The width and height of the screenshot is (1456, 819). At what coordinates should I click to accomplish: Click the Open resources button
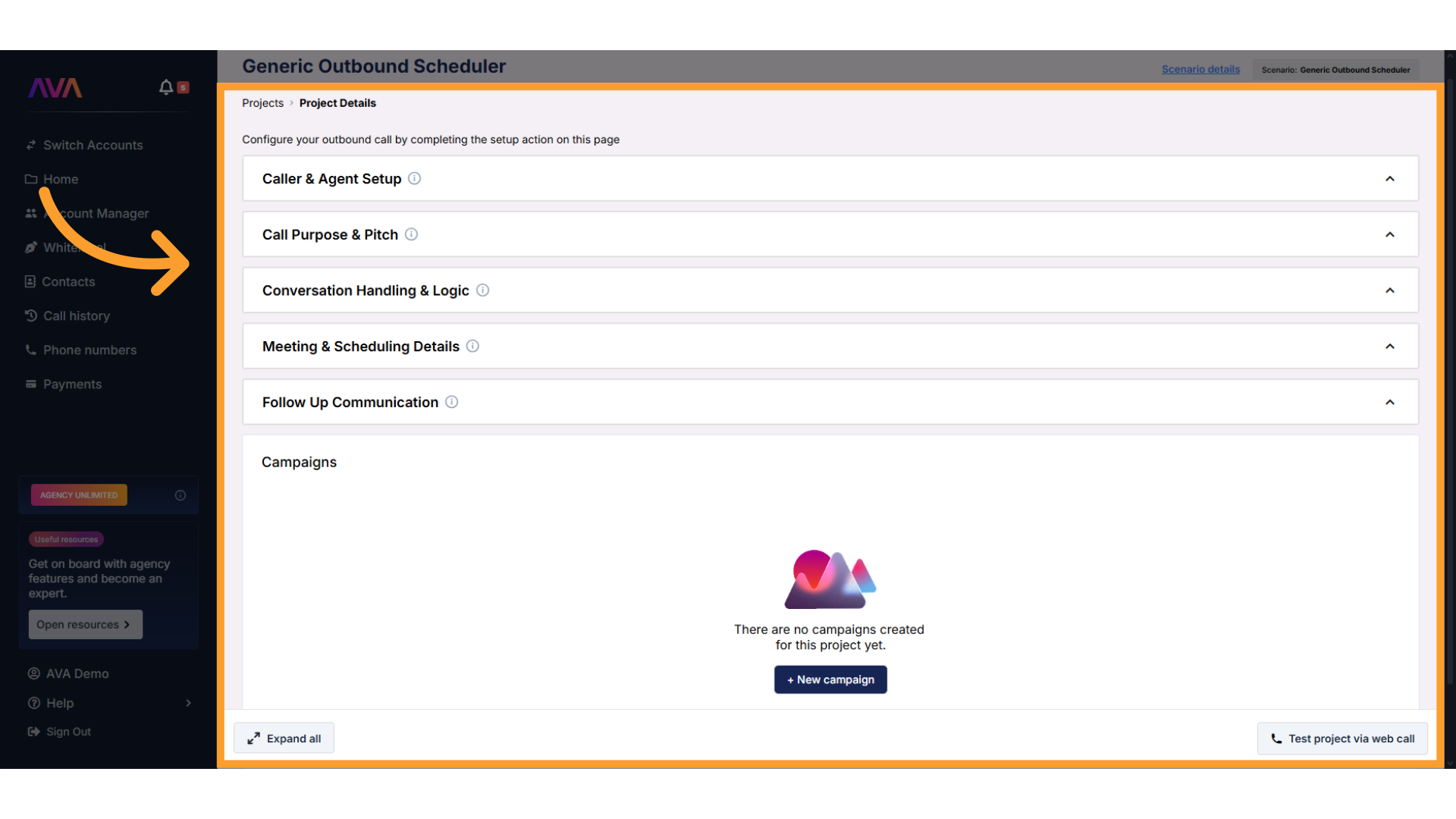click(86, 624)
